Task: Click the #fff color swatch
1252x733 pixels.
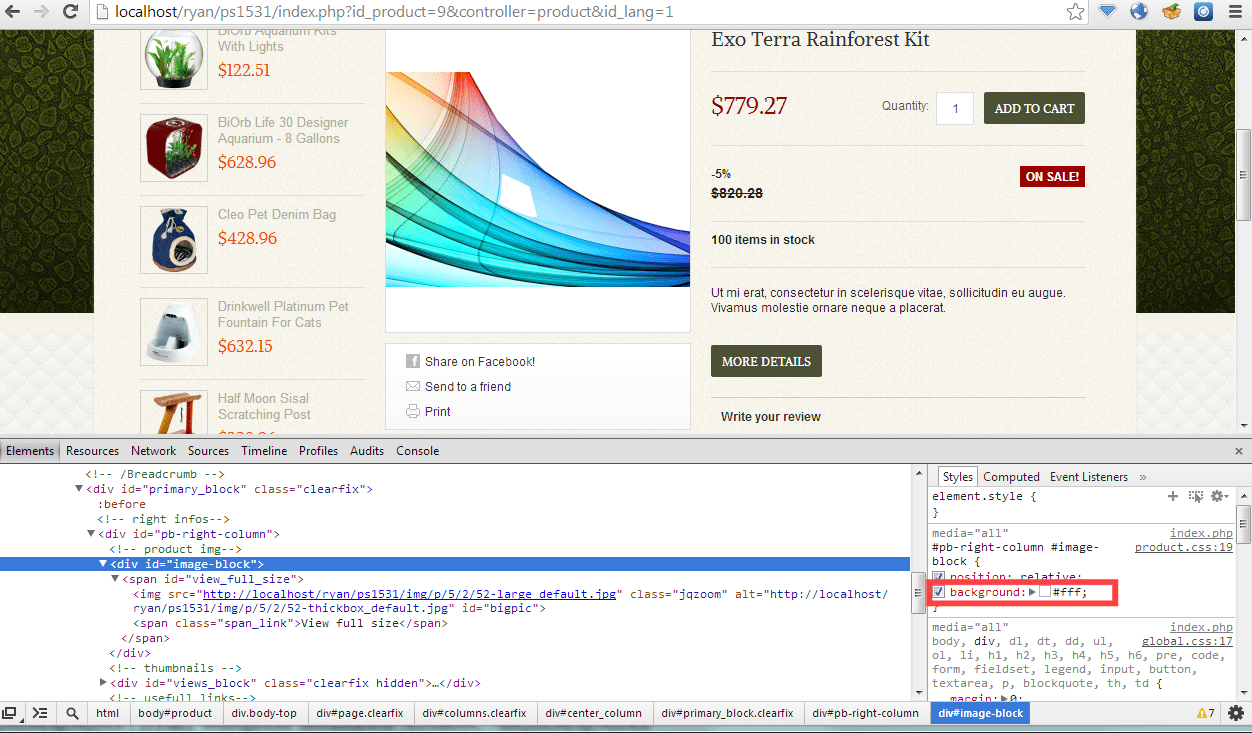Action: (1045, 593)
